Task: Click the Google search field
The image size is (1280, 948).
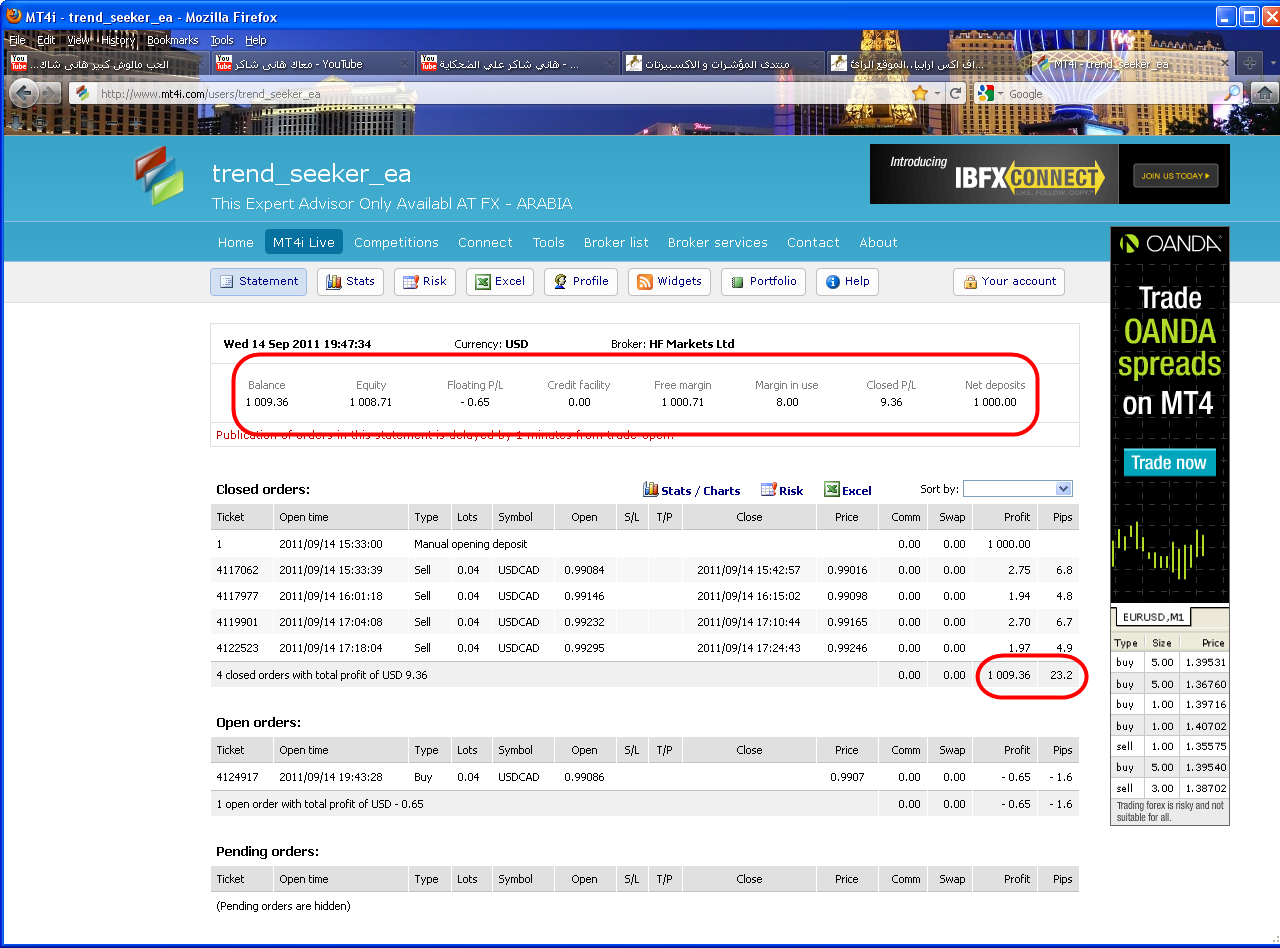Action: (1114, 94)
